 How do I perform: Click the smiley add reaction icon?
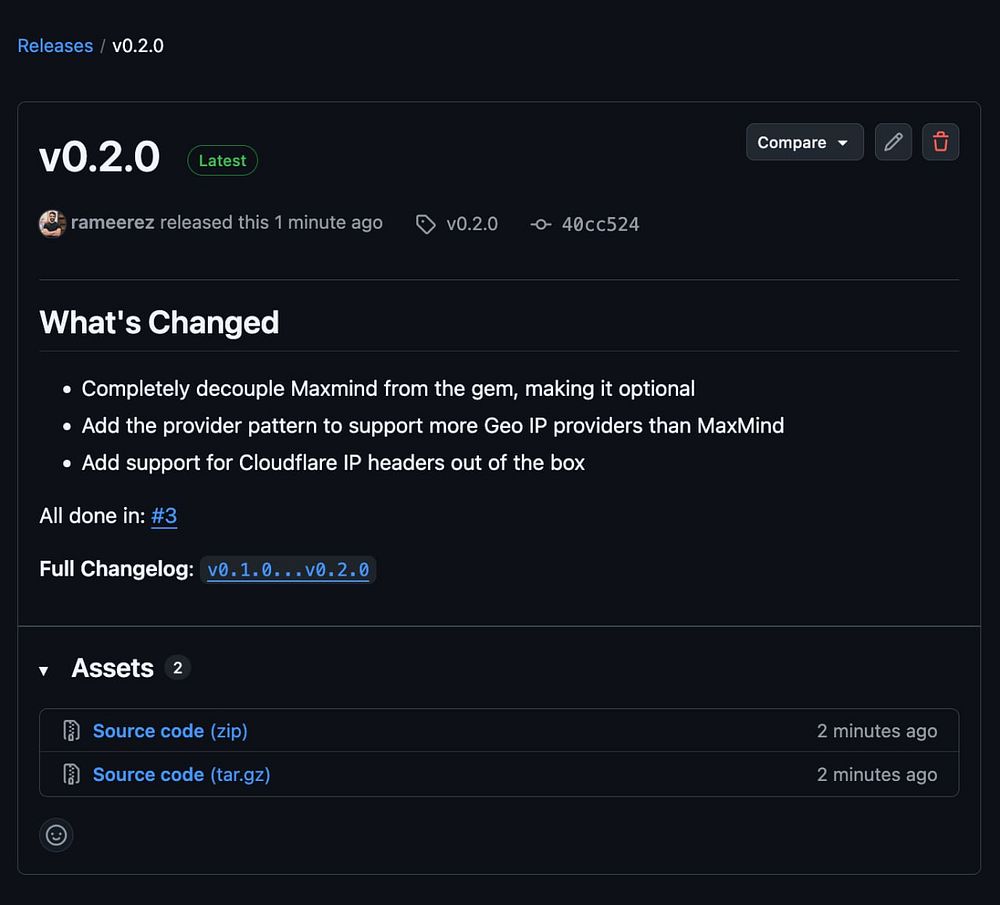56,835
